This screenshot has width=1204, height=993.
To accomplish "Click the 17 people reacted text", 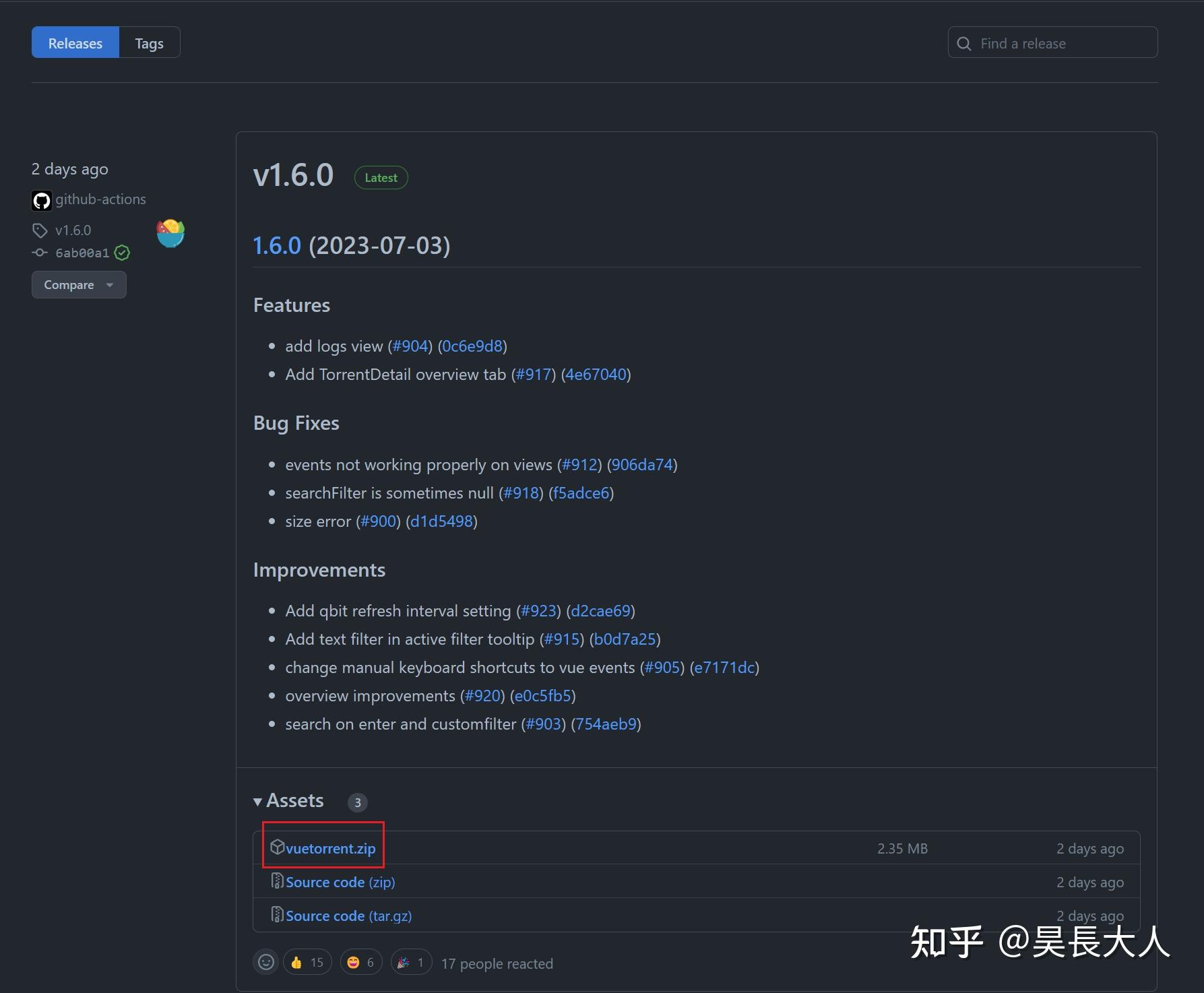I will tap(497, 963).
